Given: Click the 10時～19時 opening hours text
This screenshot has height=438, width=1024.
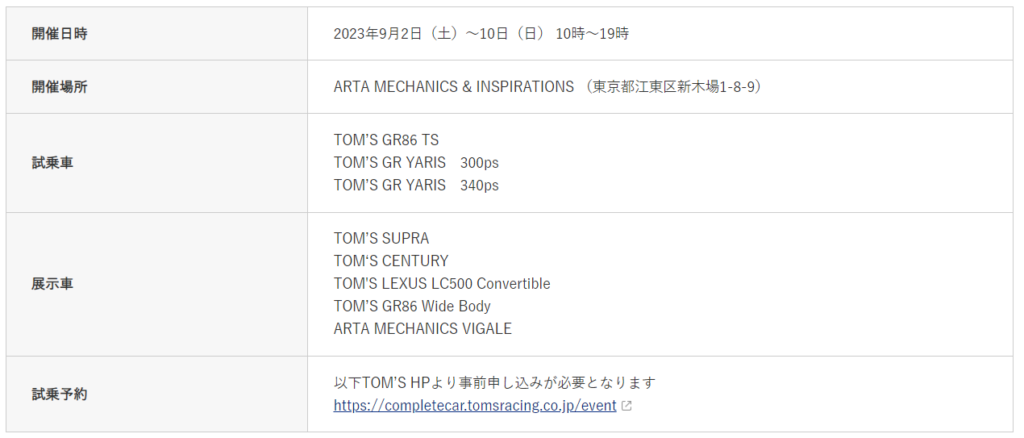Looking at the screenshot, I should [592, 34].
